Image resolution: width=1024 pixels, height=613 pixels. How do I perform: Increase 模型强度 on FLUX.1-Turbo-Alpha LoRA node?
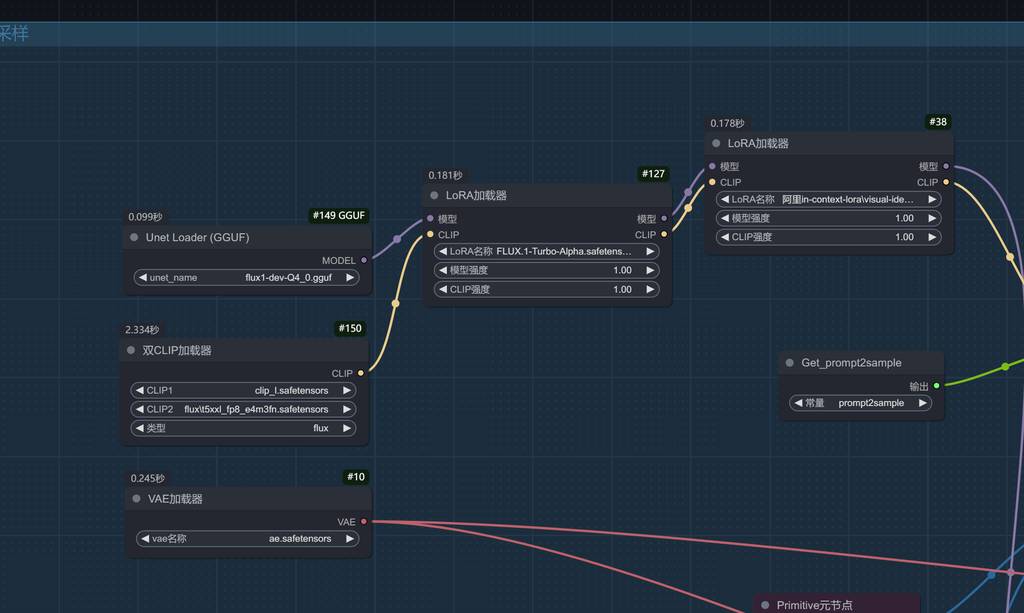[x=650, y=270]
